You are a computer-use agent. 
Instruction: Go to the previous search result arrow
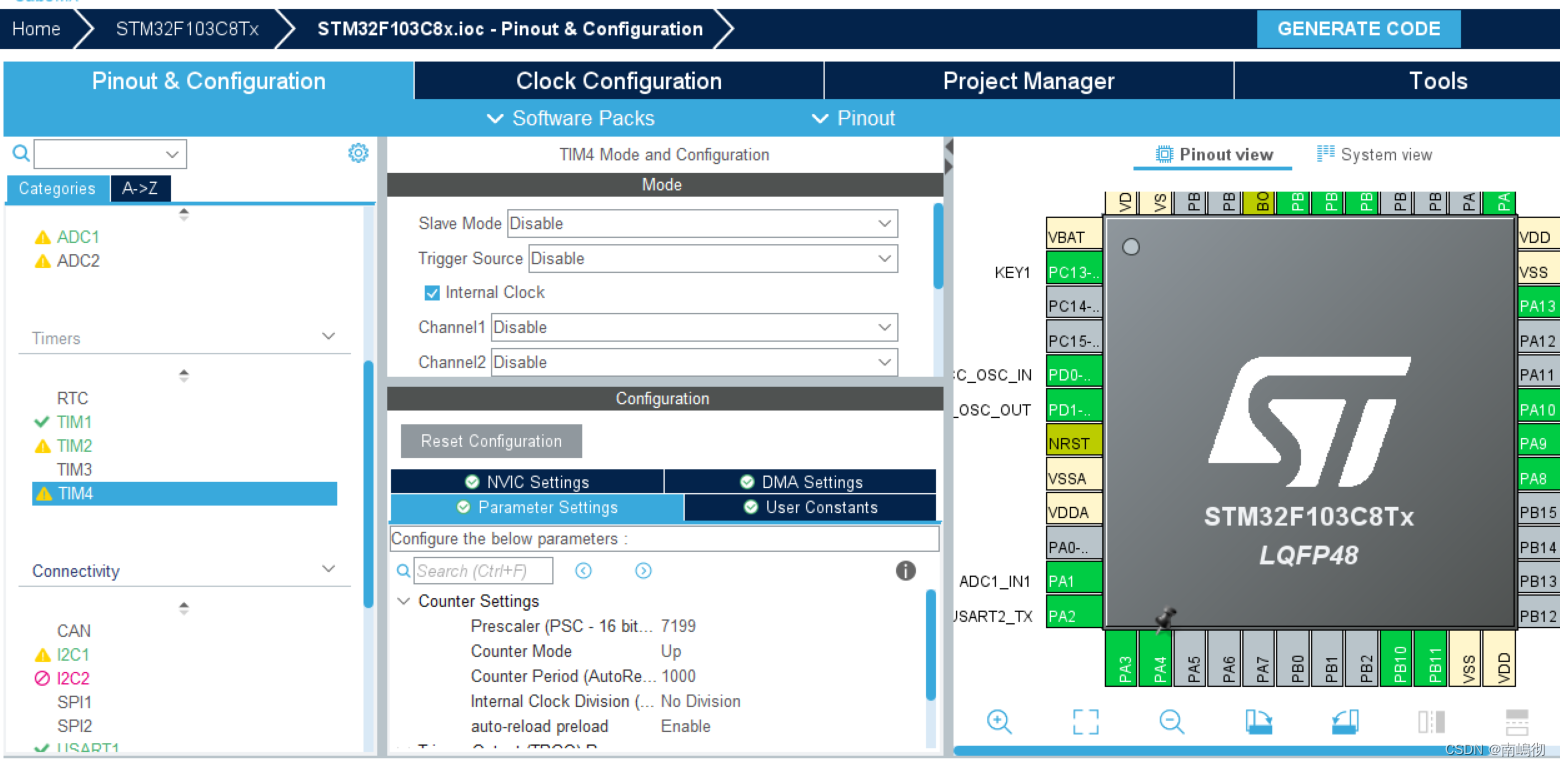point(584,570)
